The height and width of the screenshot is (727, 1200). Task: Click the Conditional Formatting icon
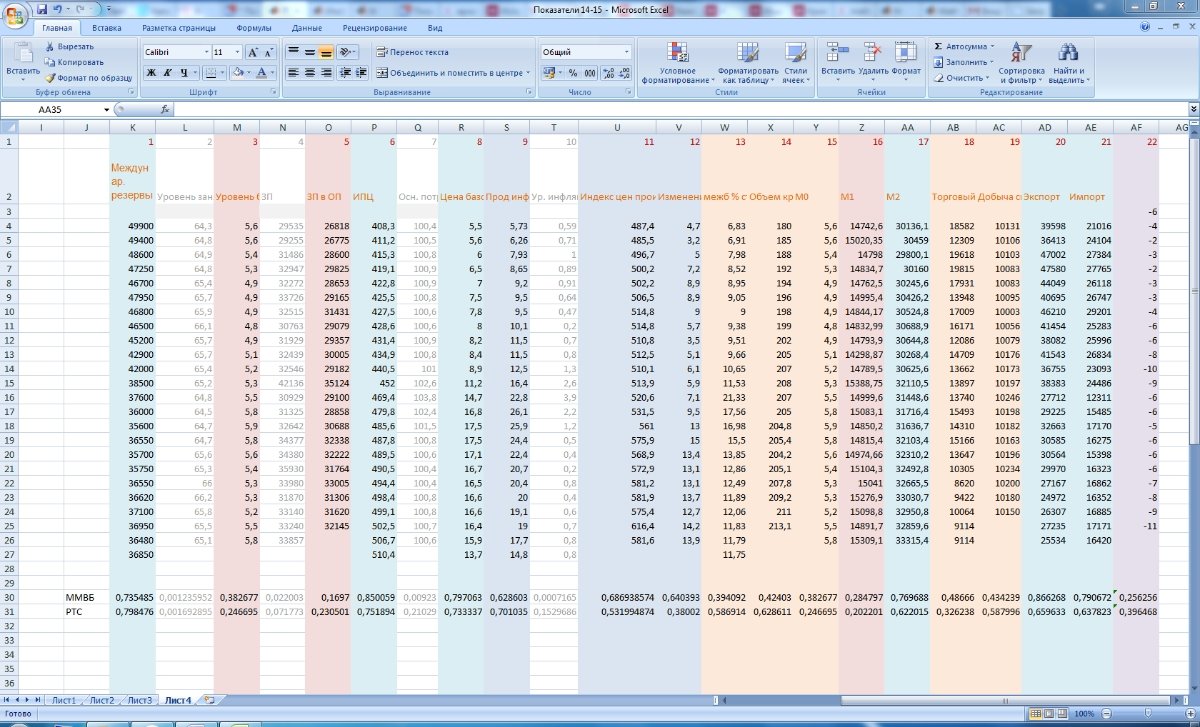tap(677, 55)
